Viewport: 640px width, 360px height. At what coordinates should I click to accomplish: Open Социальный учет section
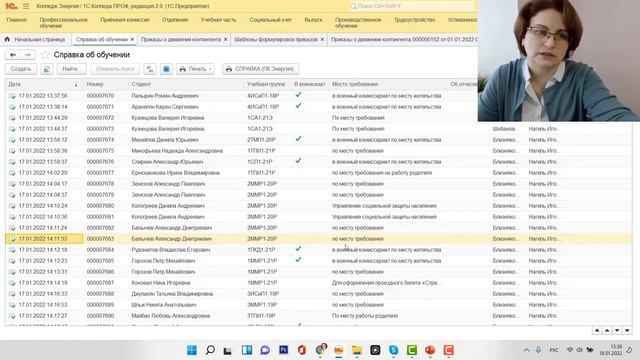(x=270, y=20)
